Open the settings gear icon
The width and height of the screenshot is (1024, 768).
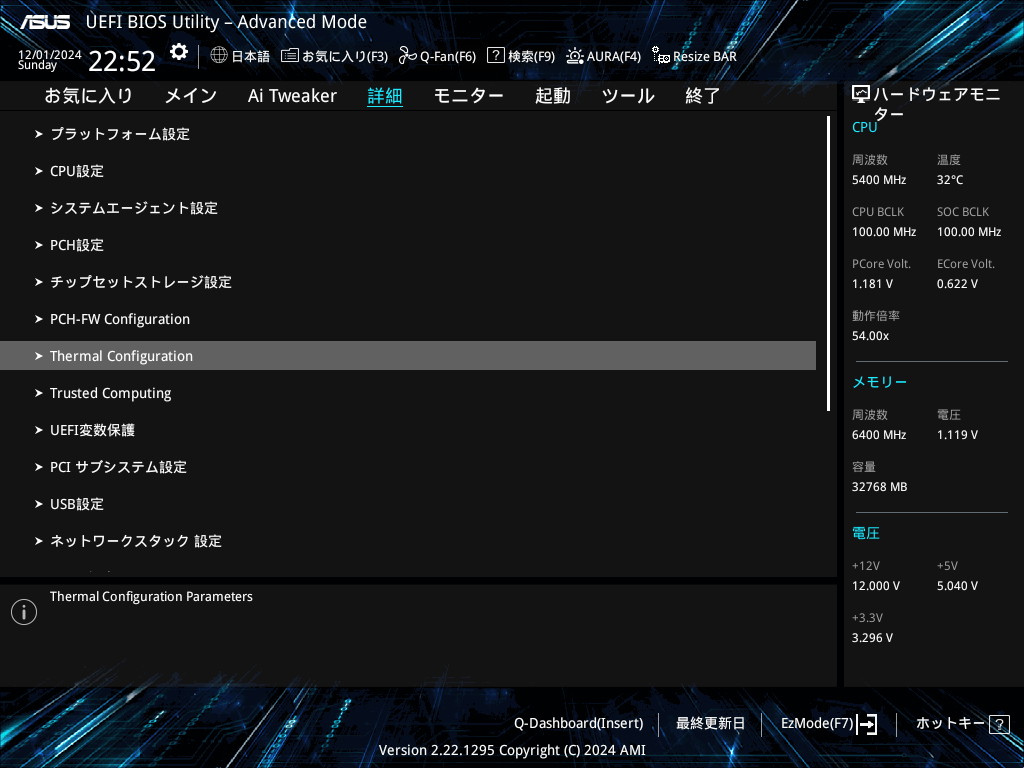(x=178, y=52)
